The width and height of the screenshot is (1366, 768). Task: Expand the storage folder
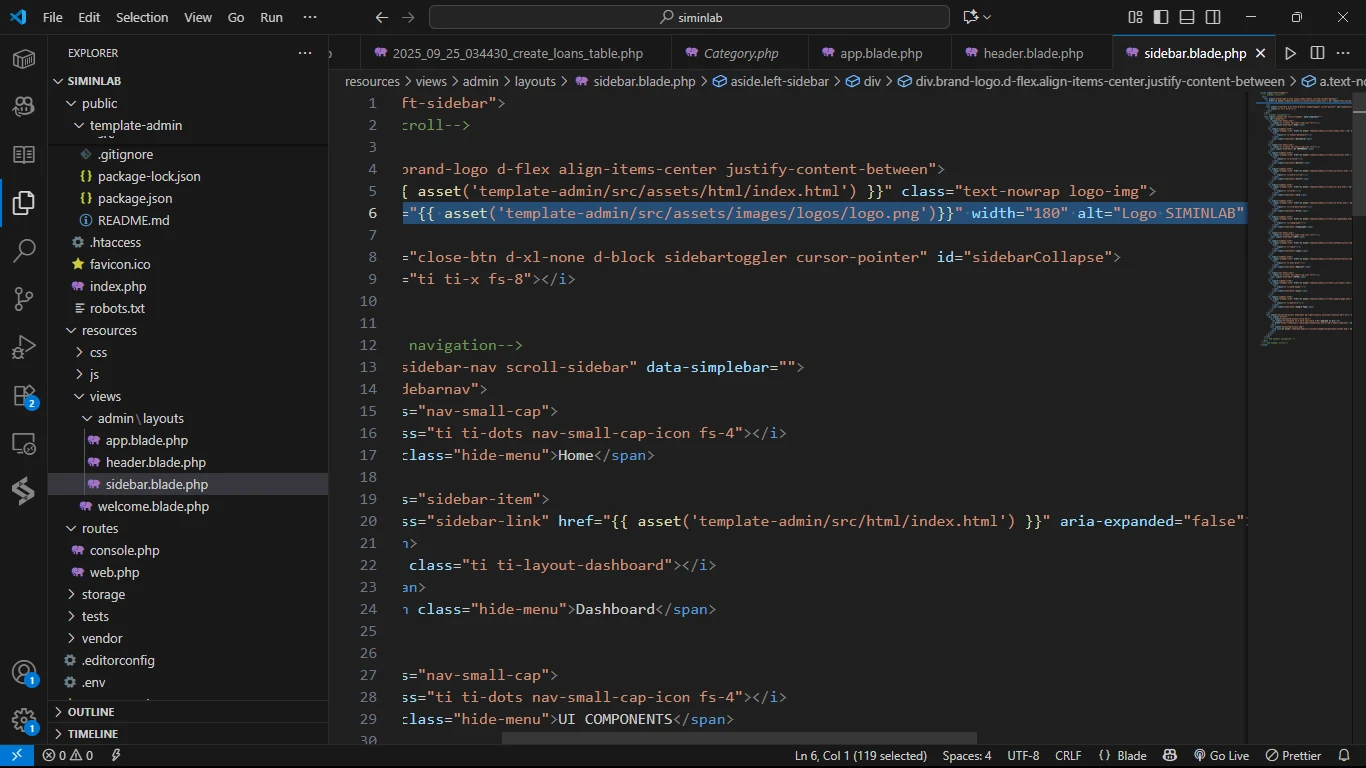(x=103, y=594)
